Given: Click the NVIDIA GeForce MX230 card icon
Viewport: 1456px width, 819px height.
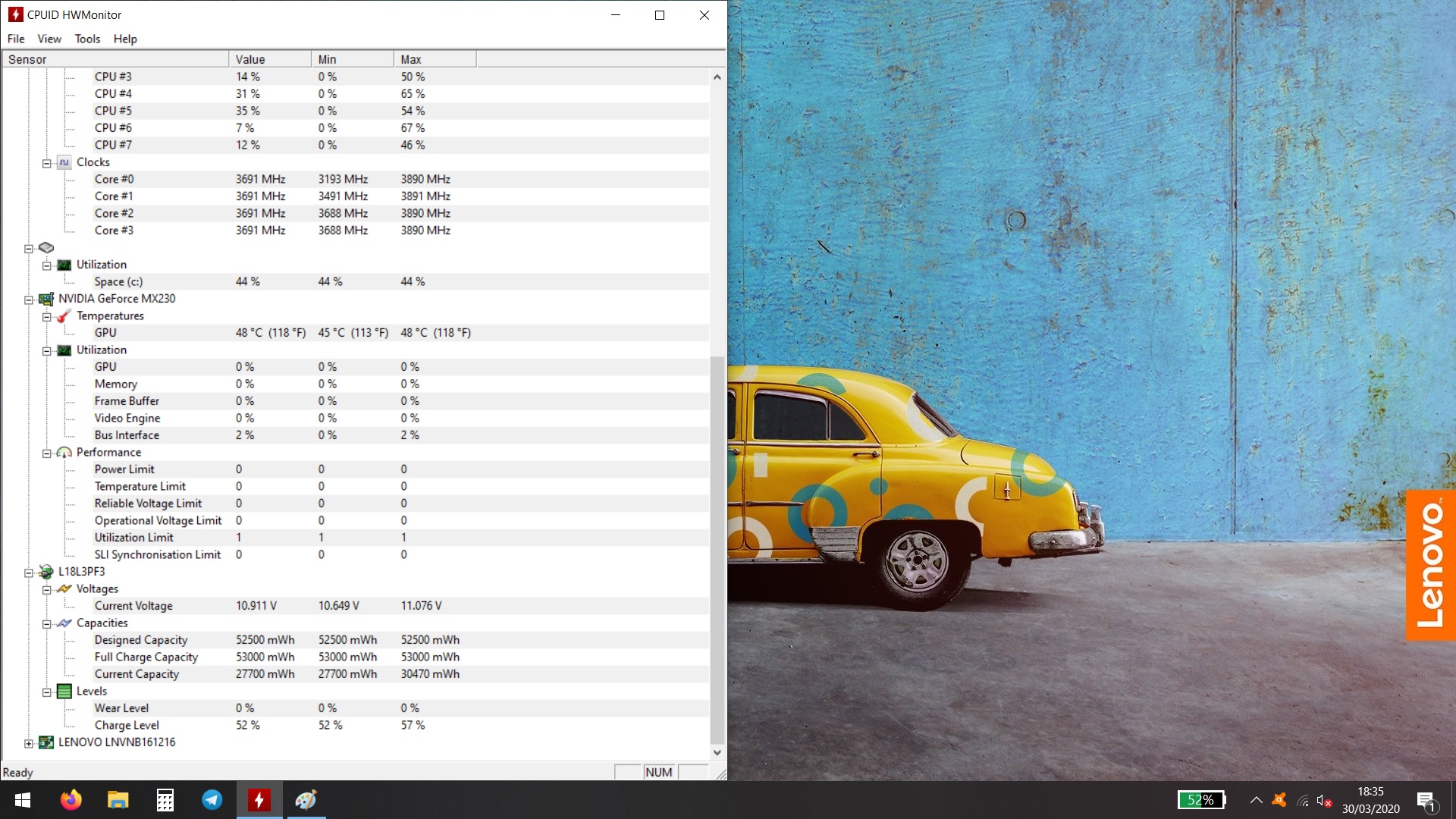Looking at the screenshot, I should coord(46,299).
